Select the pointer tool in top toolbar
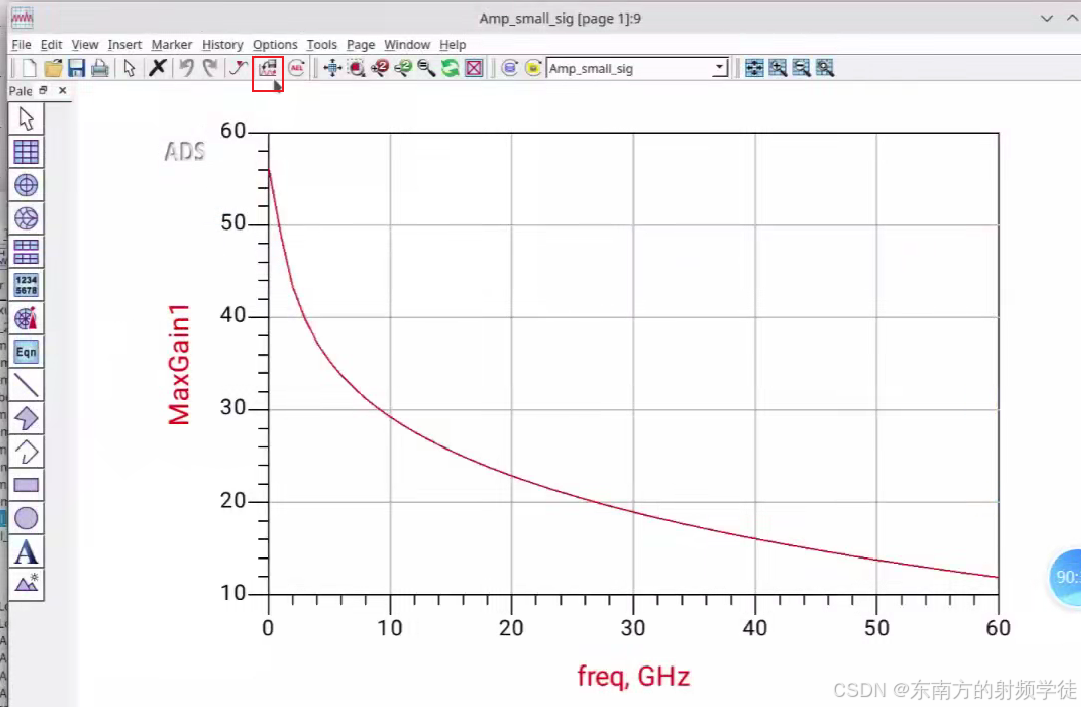The width and height of the screenshot is (1081, 707). (129, 68)
